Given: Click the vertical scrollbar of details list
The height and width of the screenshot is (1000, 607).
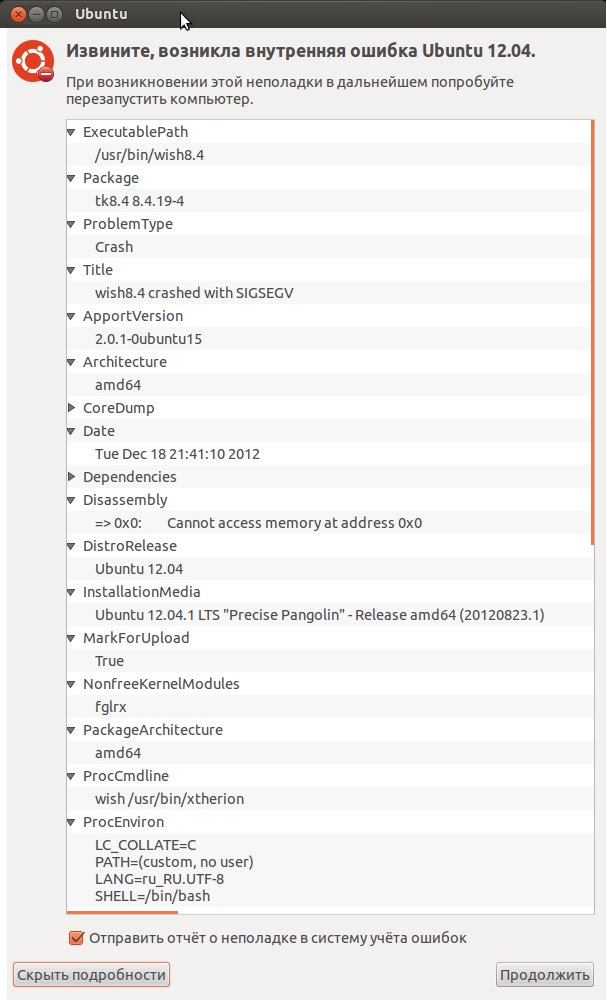Looking at the screenshot, I should pos(592,332).
